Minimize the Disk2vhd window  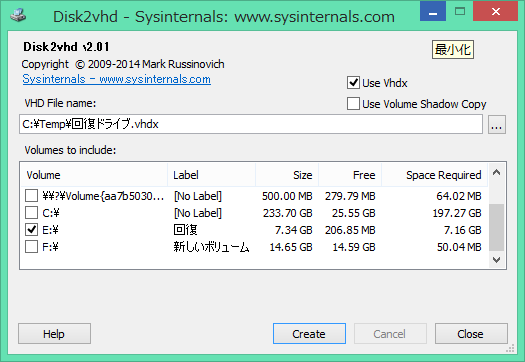433,12
